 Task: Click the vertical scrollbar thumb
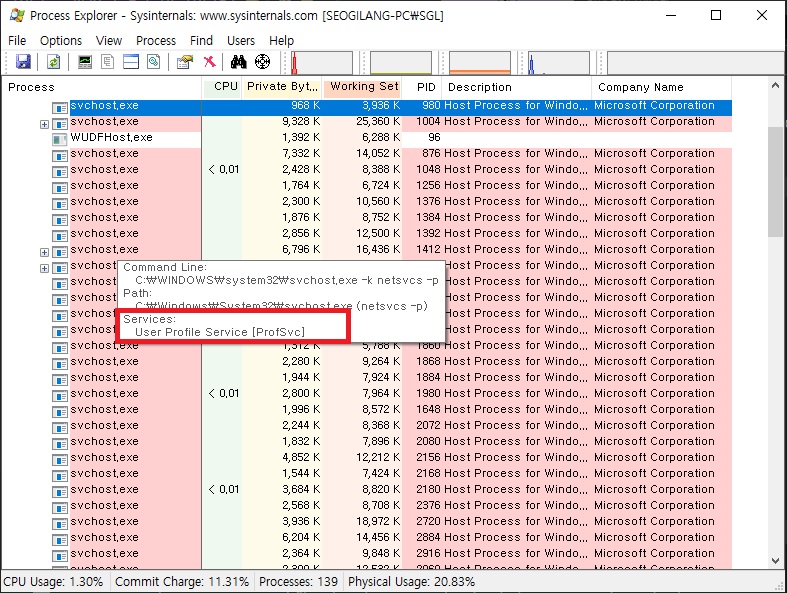[775, 182]
